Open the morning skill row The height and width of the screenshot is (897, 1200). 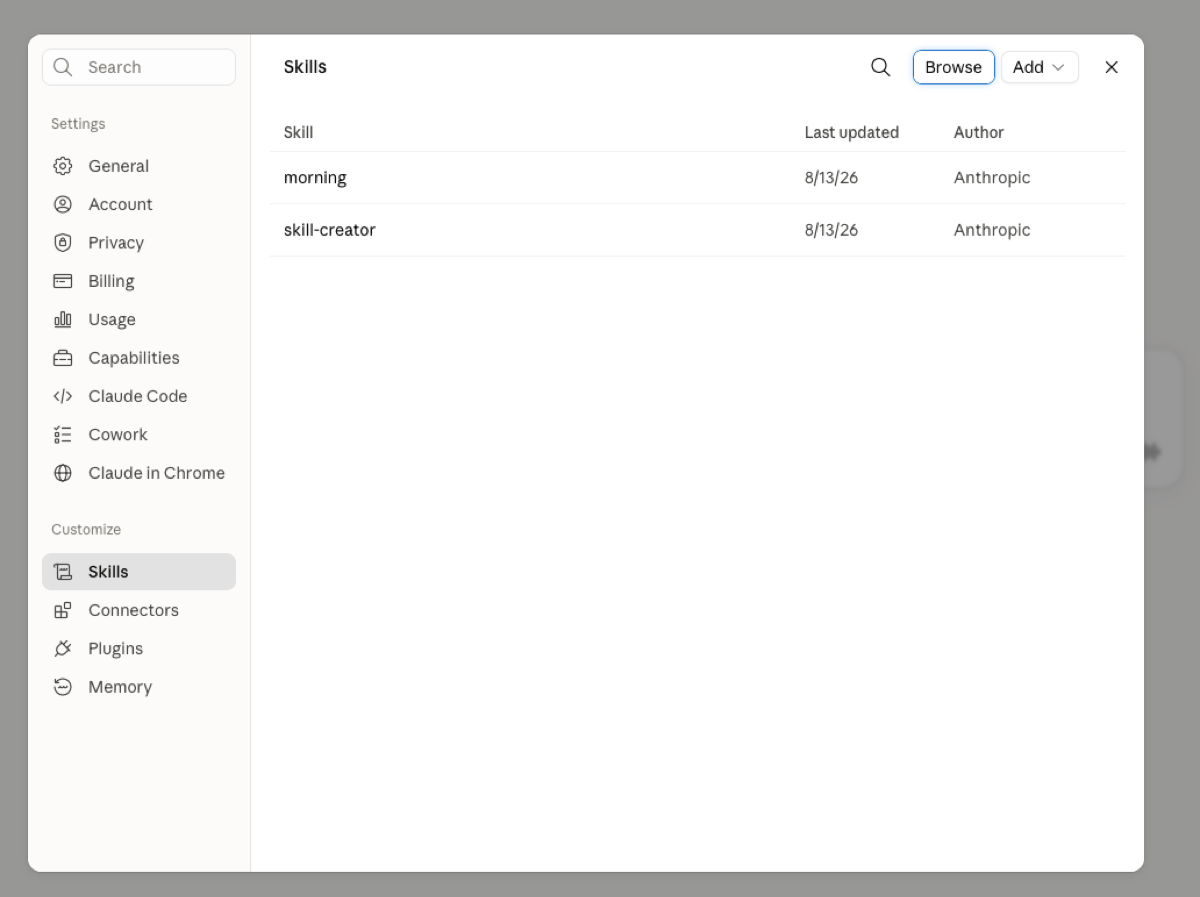[x=697, y=178]
